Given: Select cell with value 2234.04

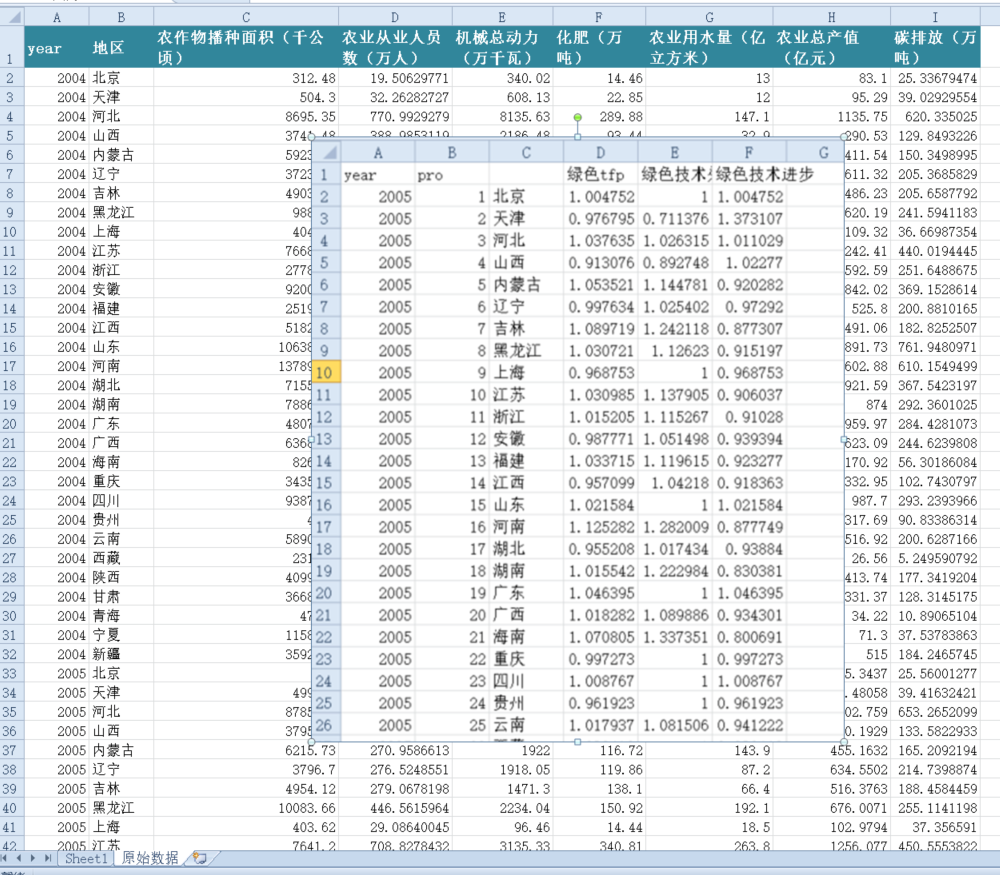Looking at the screenshot, I should [x=503, y=808].
